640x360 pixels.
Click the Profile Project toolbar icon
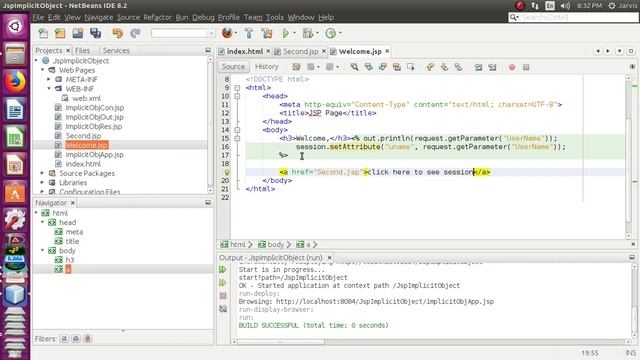[x=331, y=33]
